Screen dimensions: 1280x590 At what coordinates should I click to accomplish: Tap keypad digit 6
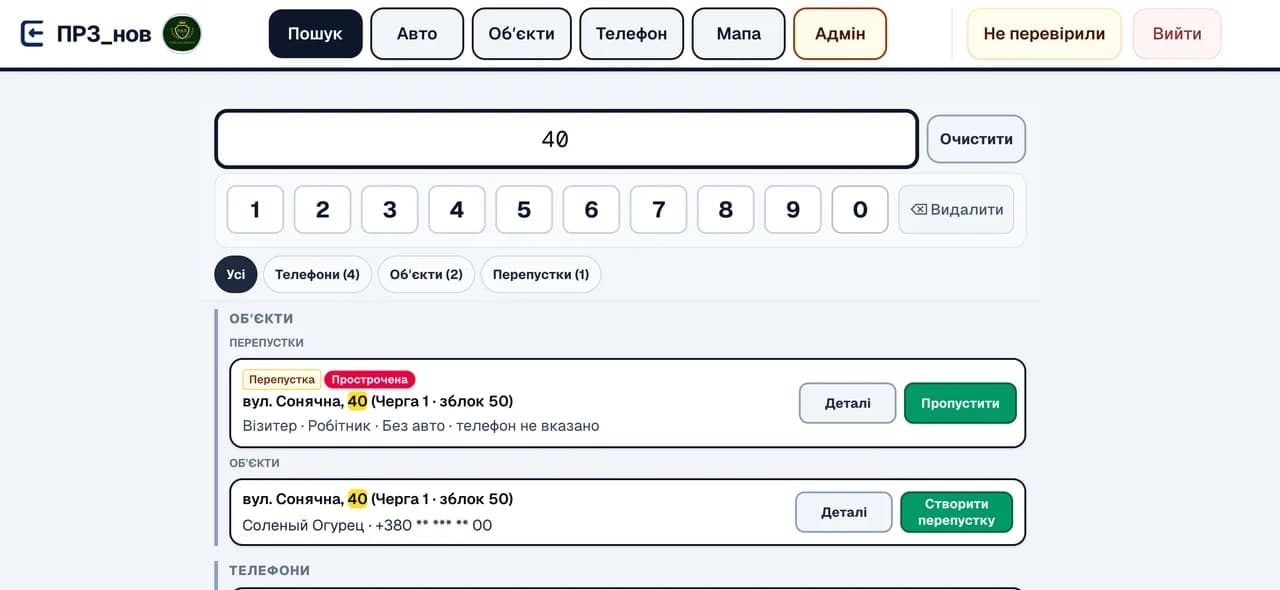591,210
